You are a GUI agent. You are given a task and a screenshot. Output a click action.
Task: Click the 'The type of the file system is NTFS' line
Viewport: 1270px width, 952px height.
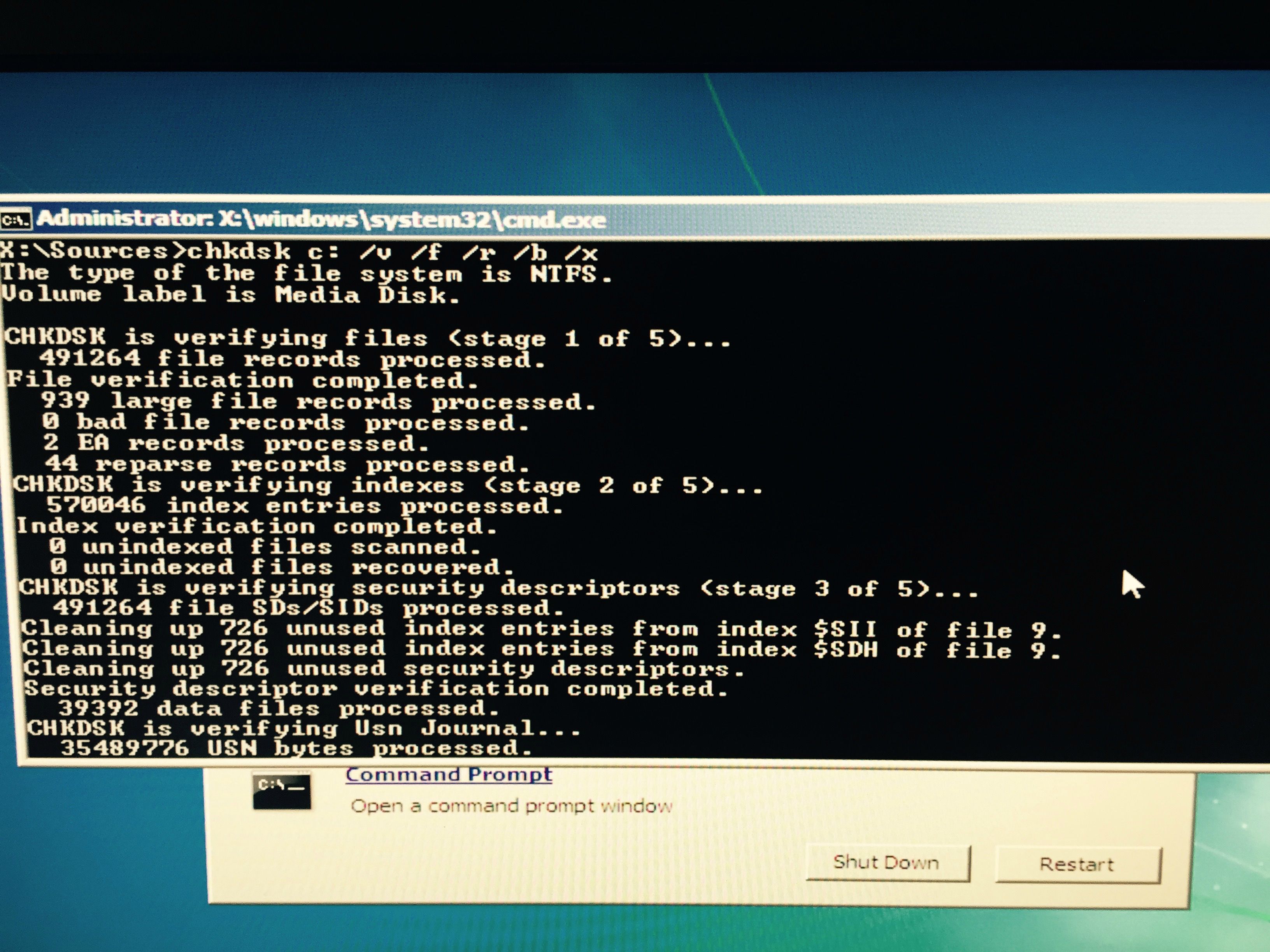(x=307, y=274)
